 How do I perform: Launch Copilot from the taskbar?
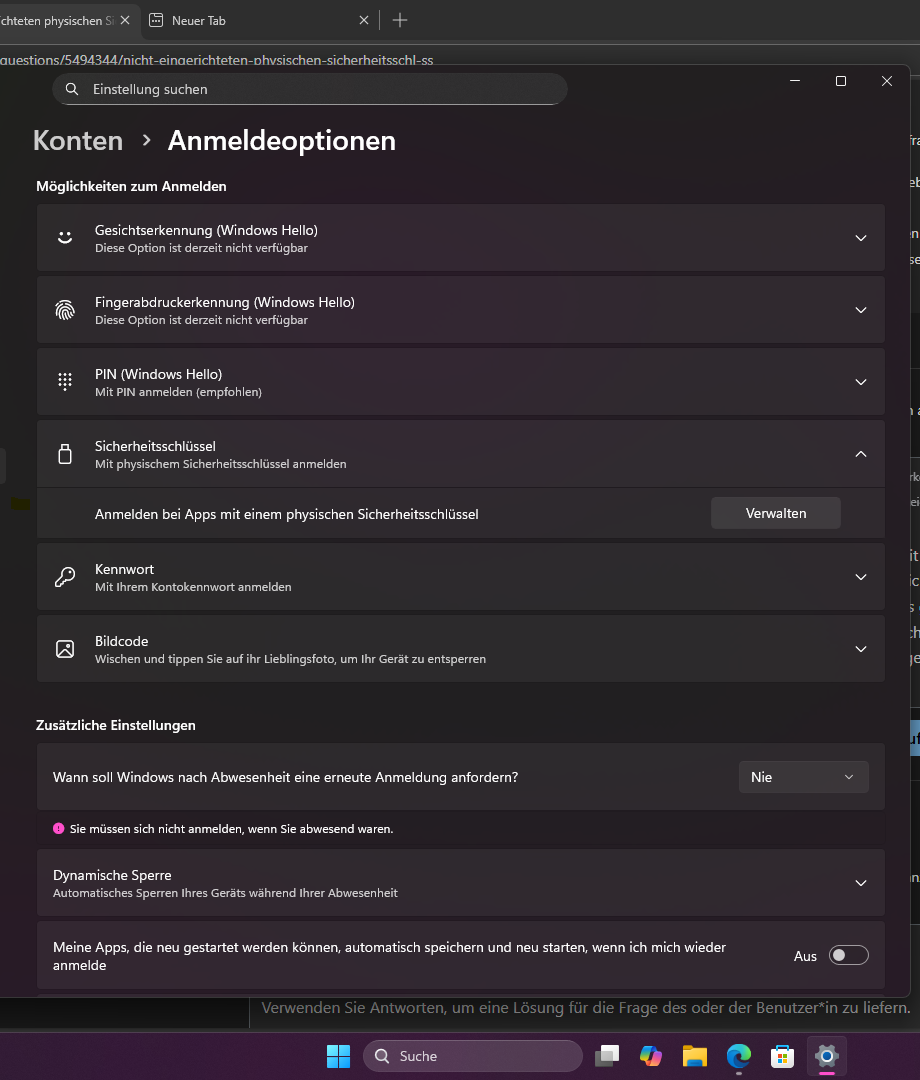(x=650, y=1056)
